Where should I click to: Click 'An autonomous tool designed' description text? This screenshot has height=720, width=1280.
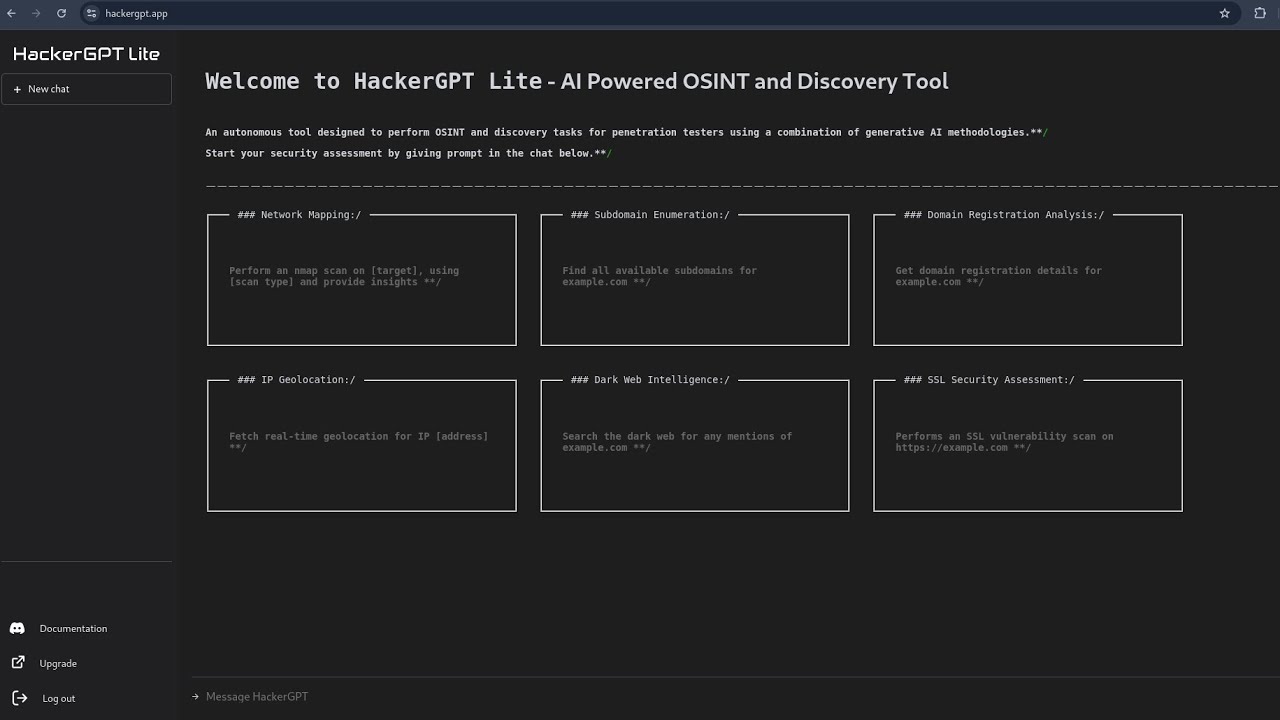626,132
